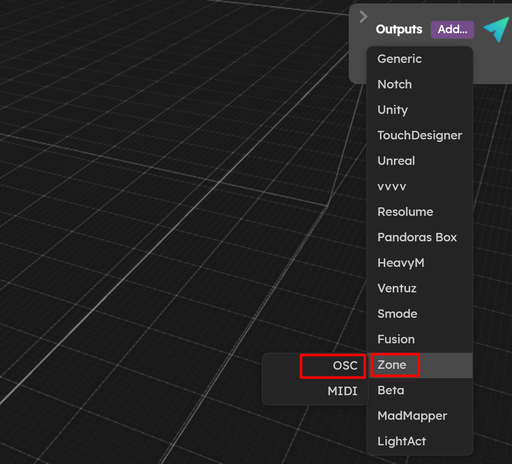Screen dimensions: 512x464
Task: Select the vvvv output entry
Action: (x=420, y=186)
